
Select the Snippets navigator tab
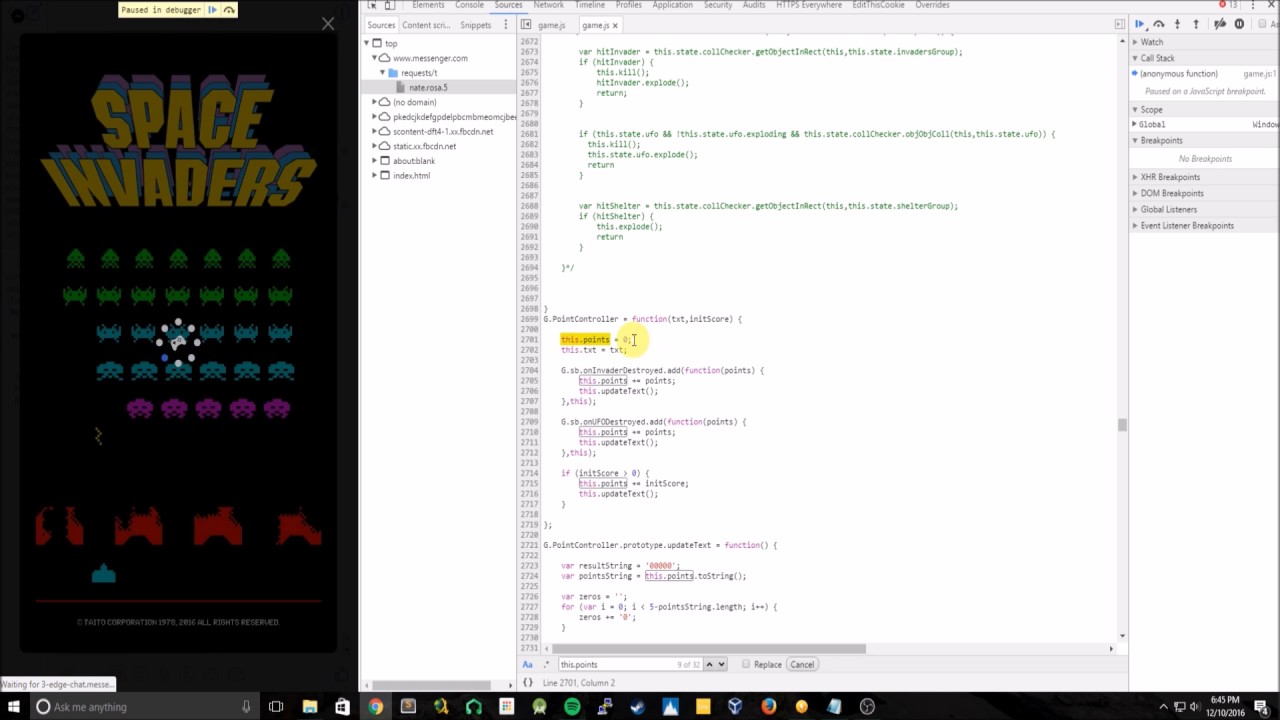click(x=476, y=25)
